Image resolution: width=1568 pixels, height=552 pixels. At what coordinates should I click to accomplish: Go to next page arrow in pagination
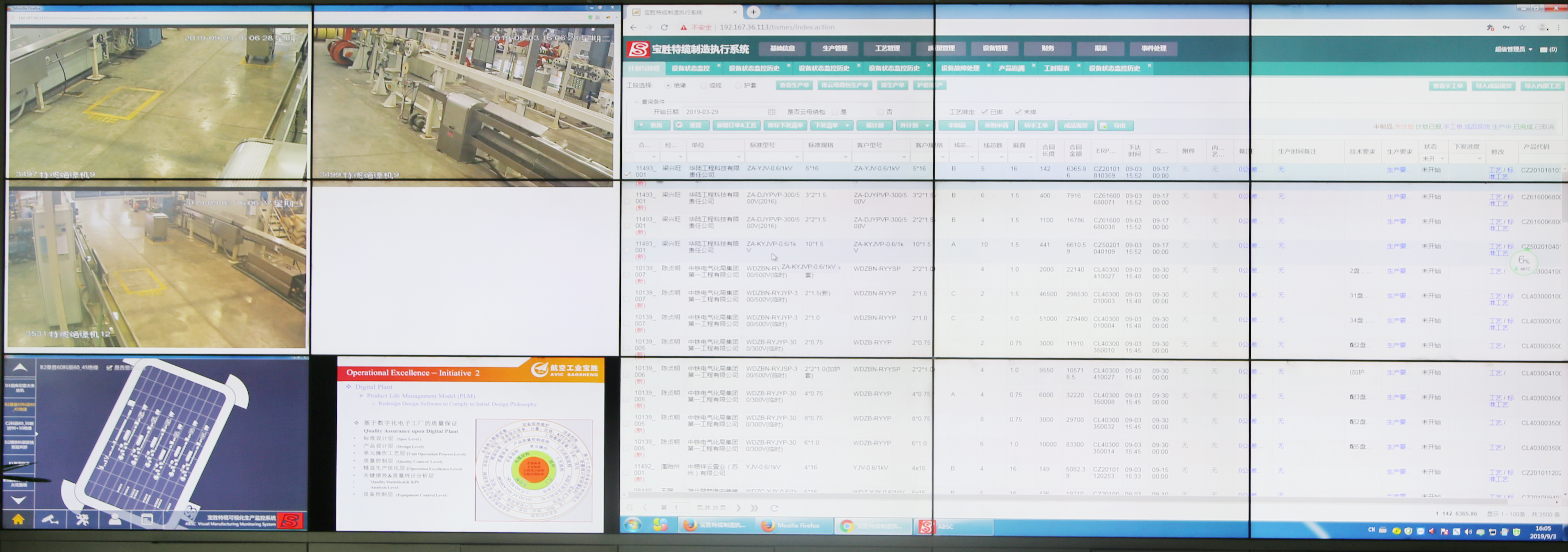point(738,508)
